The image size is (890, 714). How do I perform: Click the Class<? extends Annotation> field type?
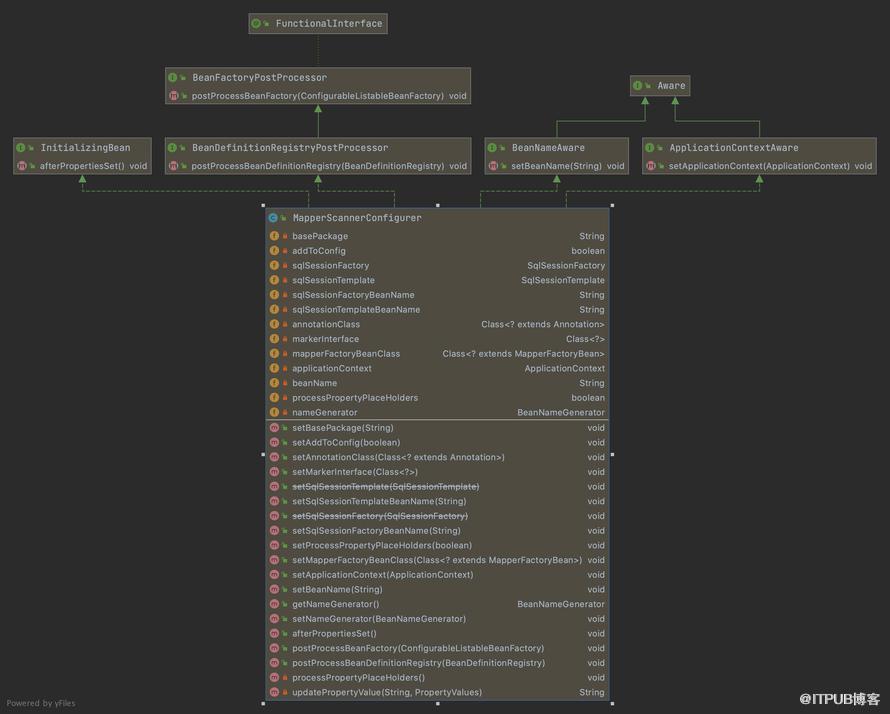click(x=543, y=324)
